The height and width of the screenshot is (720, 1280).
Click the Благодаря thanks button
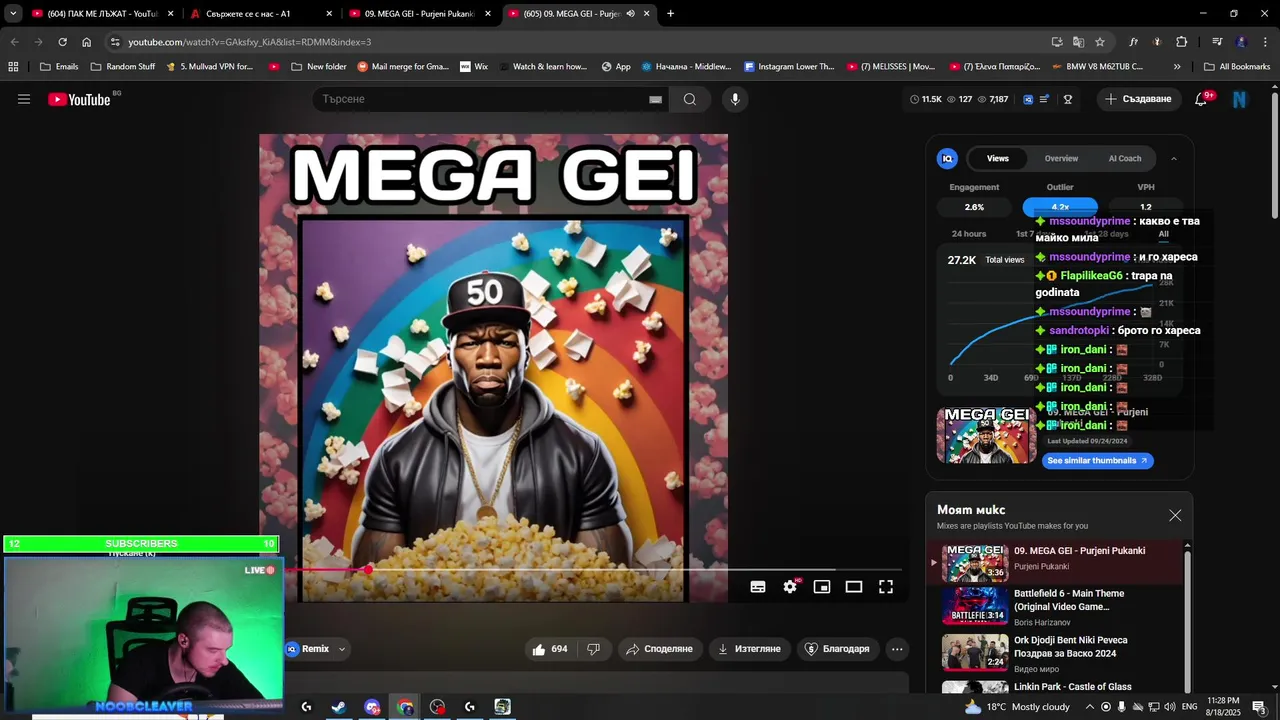837,649
